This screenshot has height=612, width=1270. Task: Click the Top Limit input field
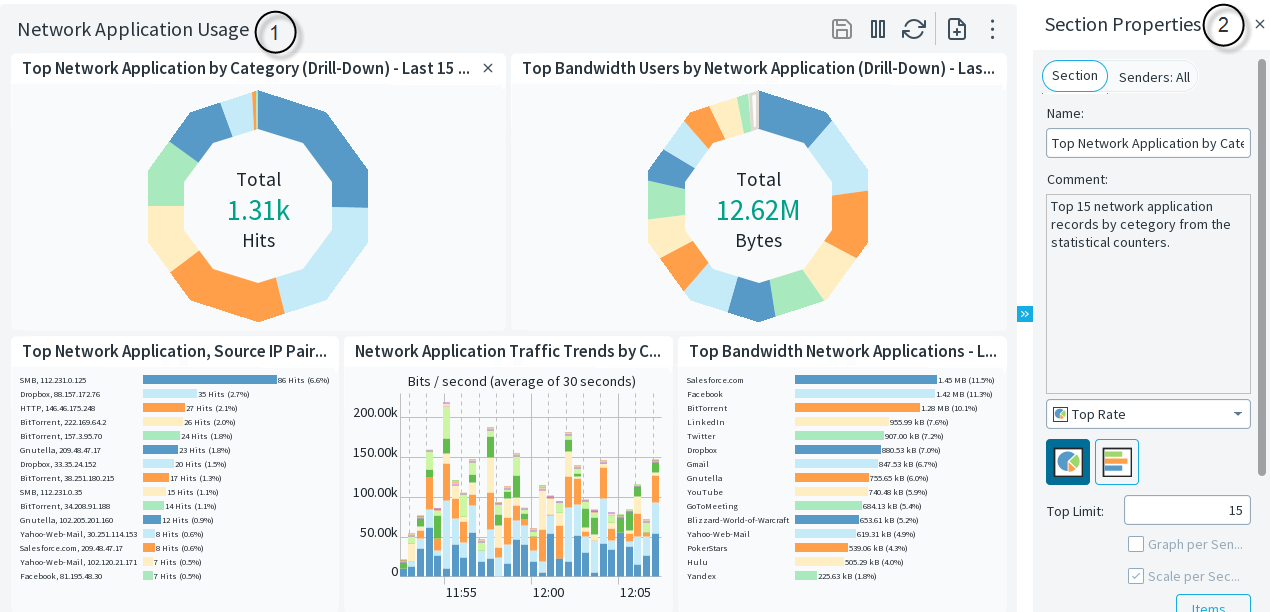tap(1187, 510)
